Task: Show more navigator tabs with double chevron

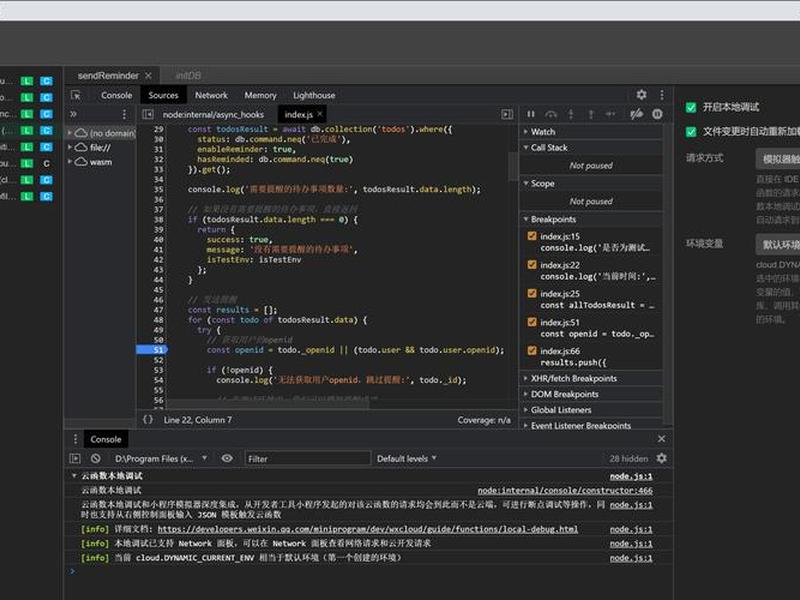Action: coord(73,114)
